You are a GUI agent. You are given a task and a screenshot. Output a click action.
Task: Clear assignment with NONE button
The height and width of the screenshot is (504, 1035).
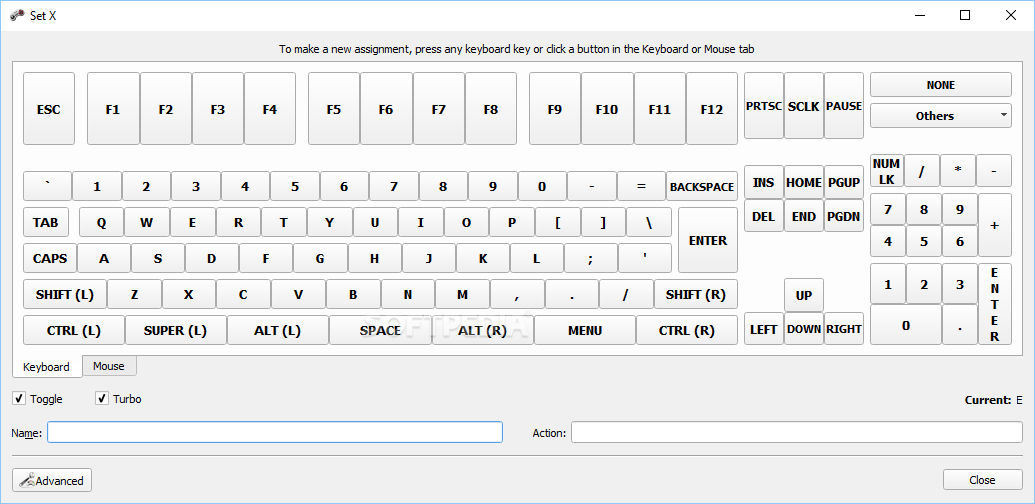941,84
